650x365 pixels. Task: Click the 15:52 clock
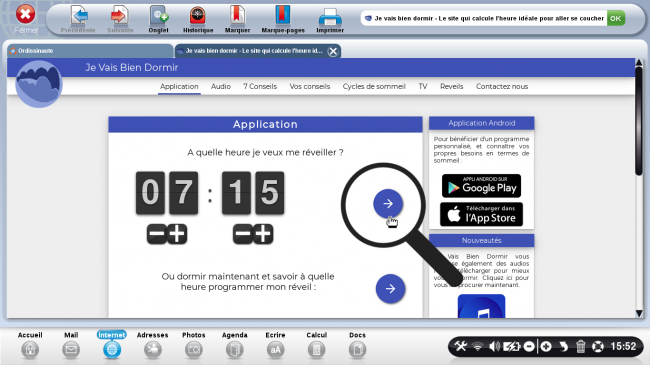tap(623, 346)
